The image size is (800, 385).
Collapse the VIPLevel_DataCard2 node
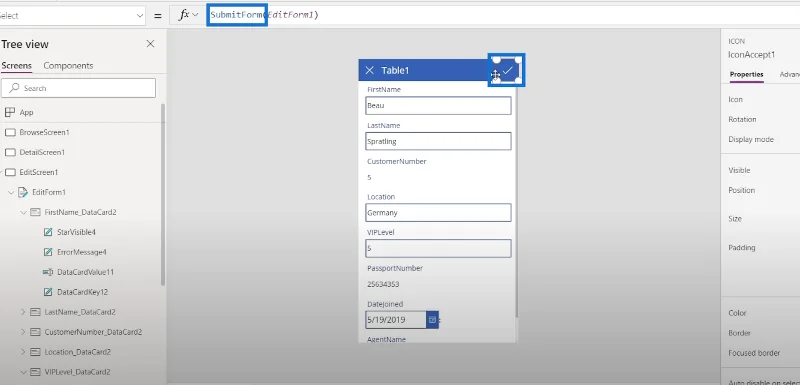click(x=23, y=372)
